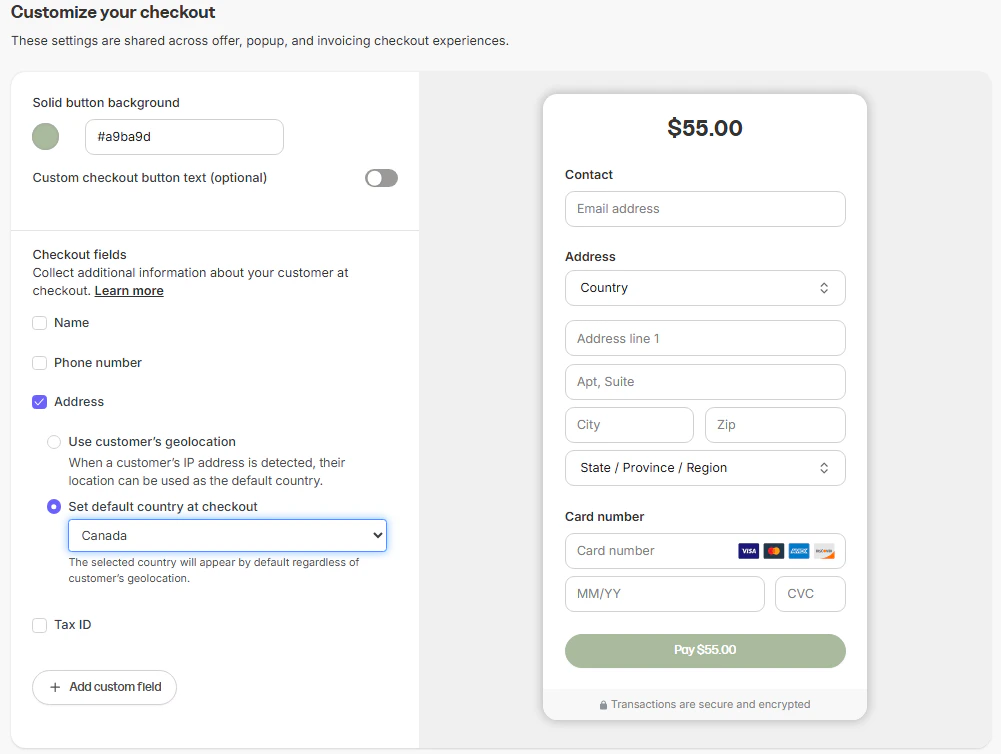Check the Tax ID checkbox

coord(40,625)
